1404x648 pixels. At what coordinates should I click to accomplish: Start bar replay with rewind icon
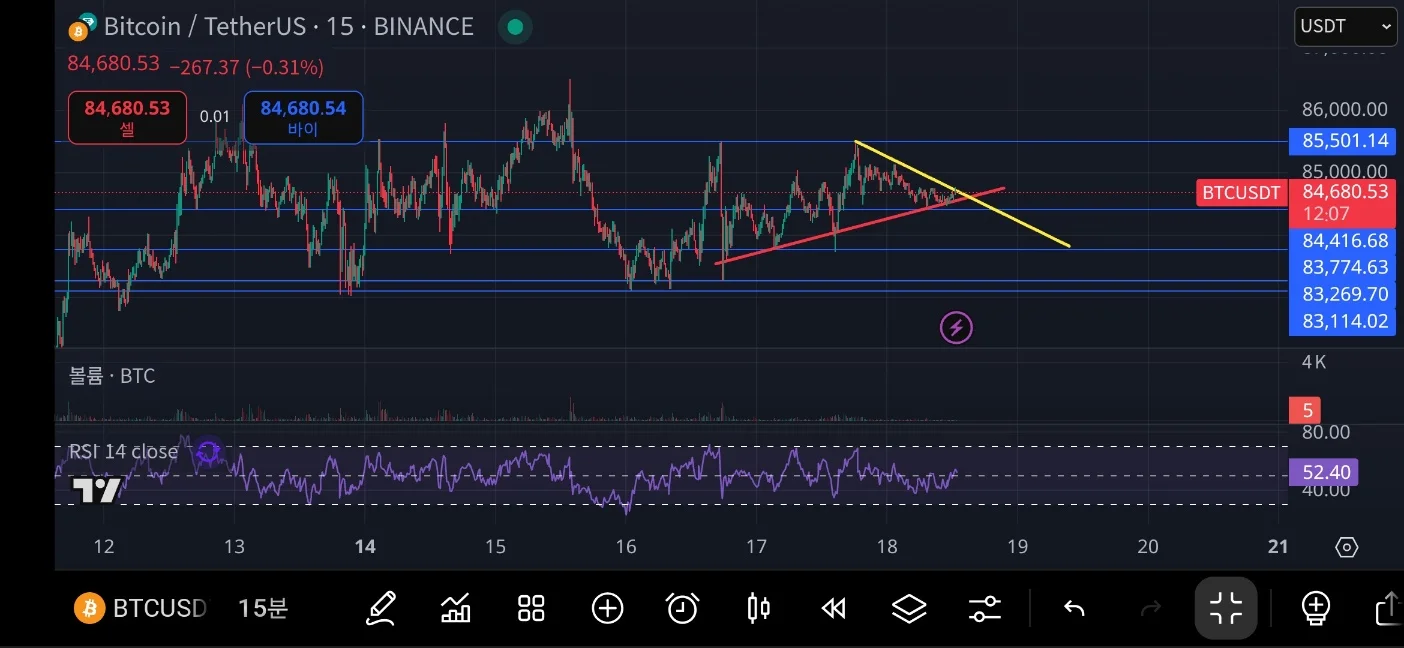833,608
